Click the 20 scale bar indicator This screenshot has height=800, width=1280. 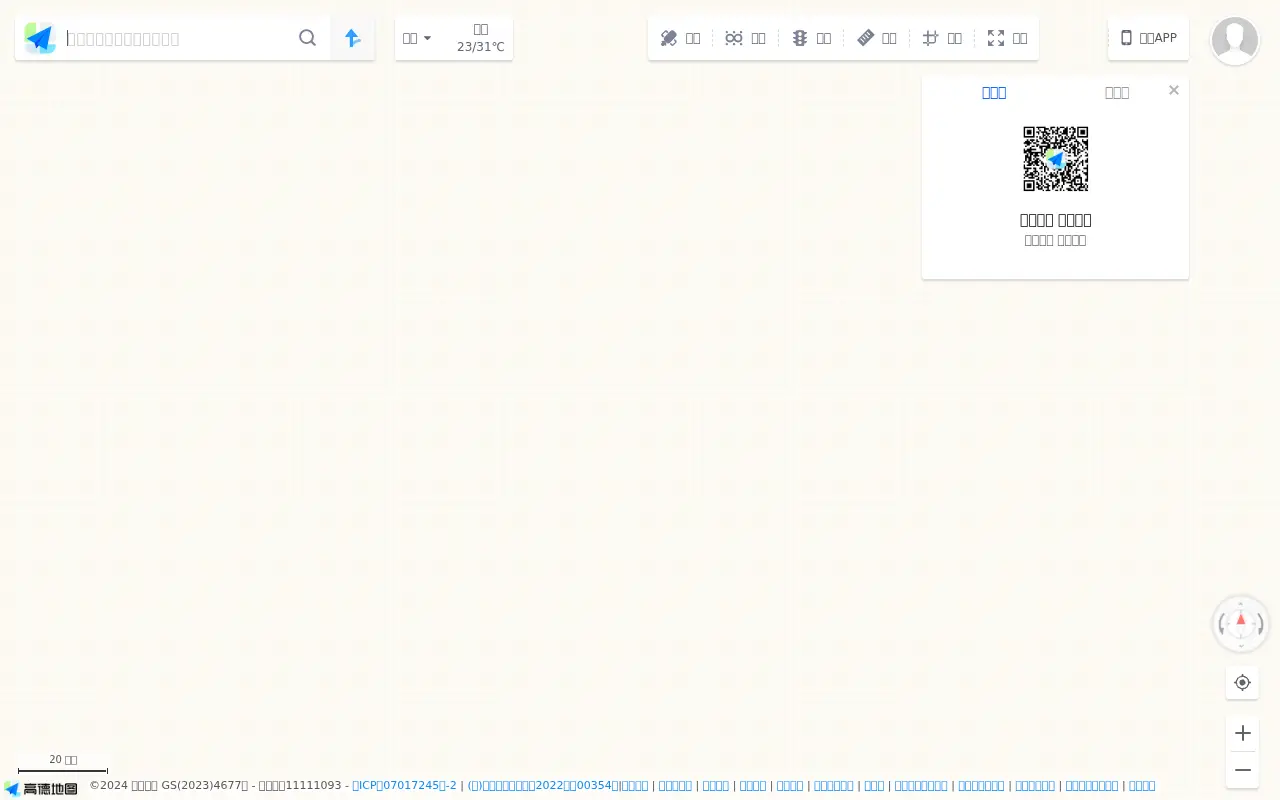(x=63, y=764)
